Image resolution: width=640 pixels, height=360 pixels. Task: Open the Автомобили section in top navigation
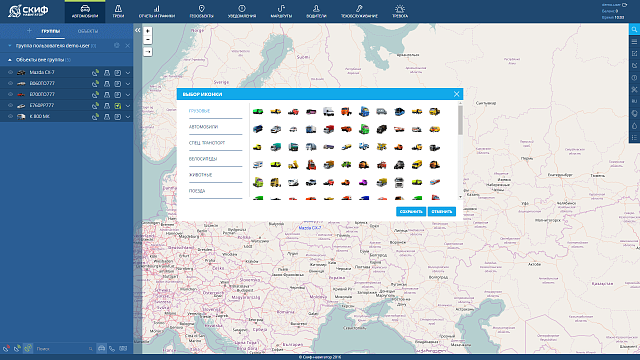tap(85, 11)
